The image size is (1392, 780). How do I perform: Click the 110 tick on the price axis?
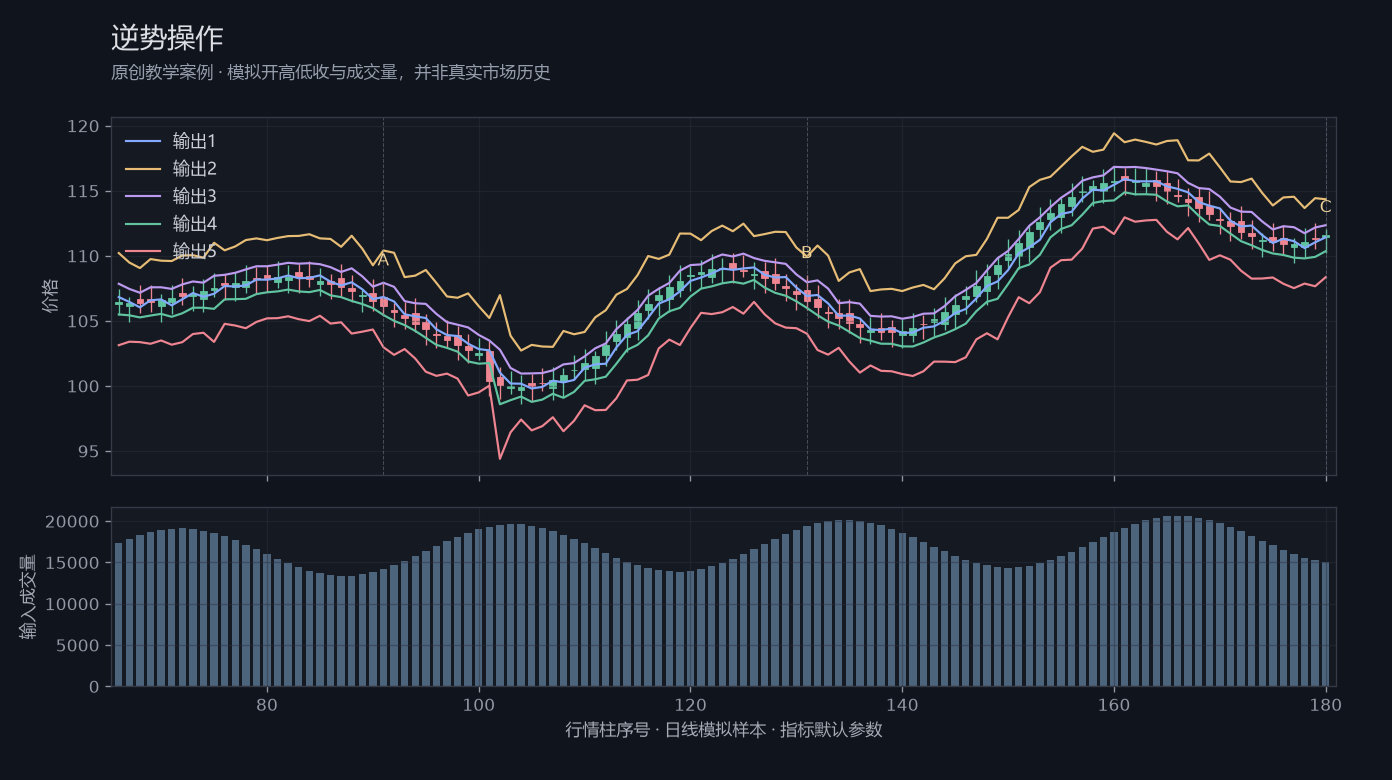pyautogui.click(x=83, y=256)
